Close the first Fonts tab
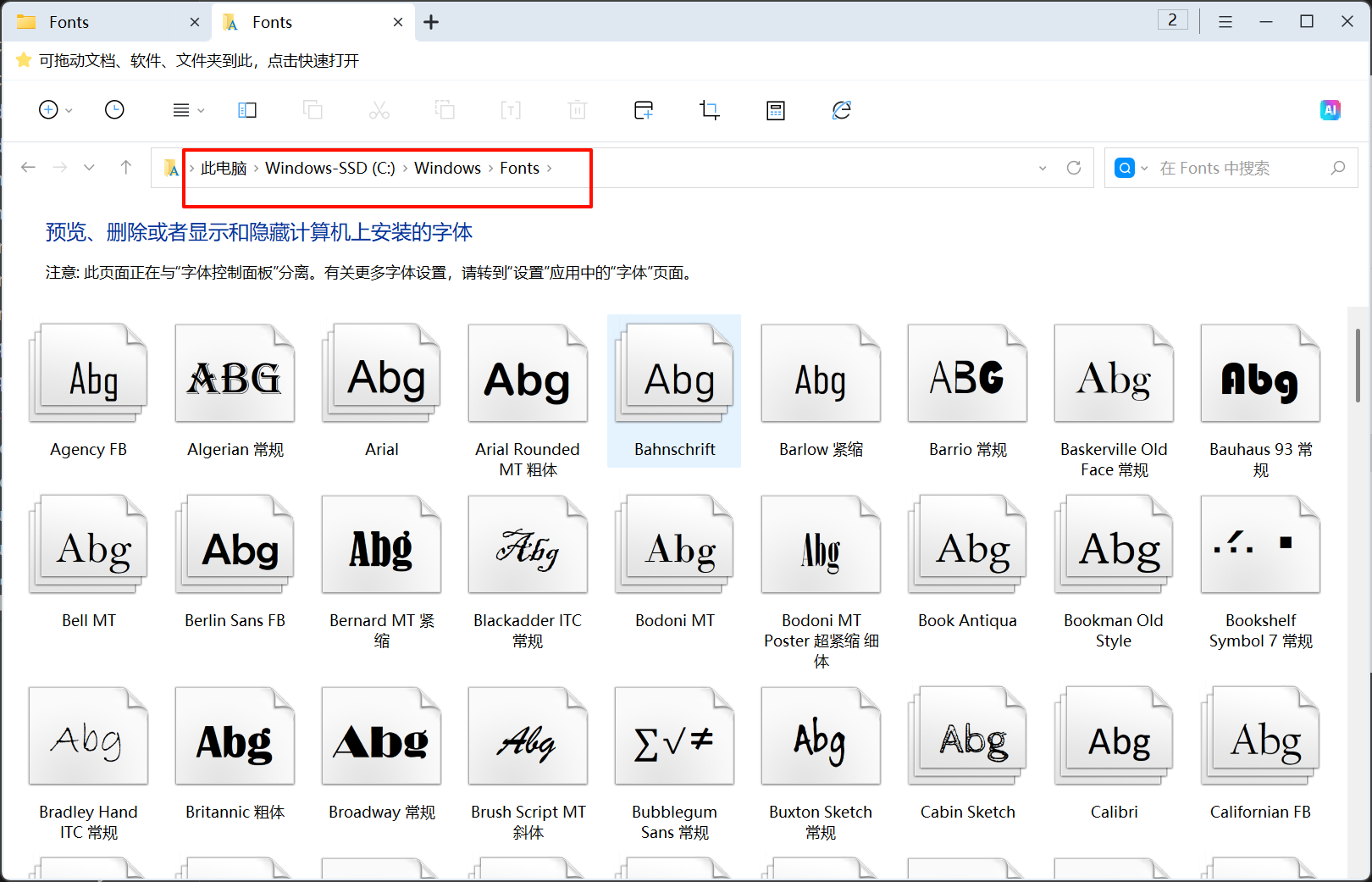Viewport: 1372px width, 882px height. click(x=195, y=22)
